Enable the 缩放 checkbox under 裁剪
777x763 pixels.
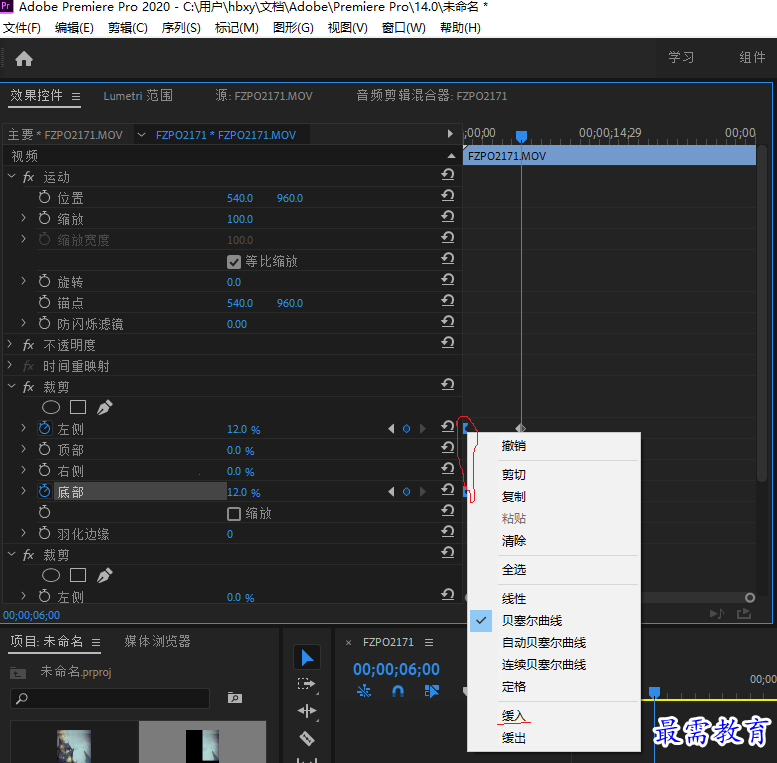(x=233, y=513)
